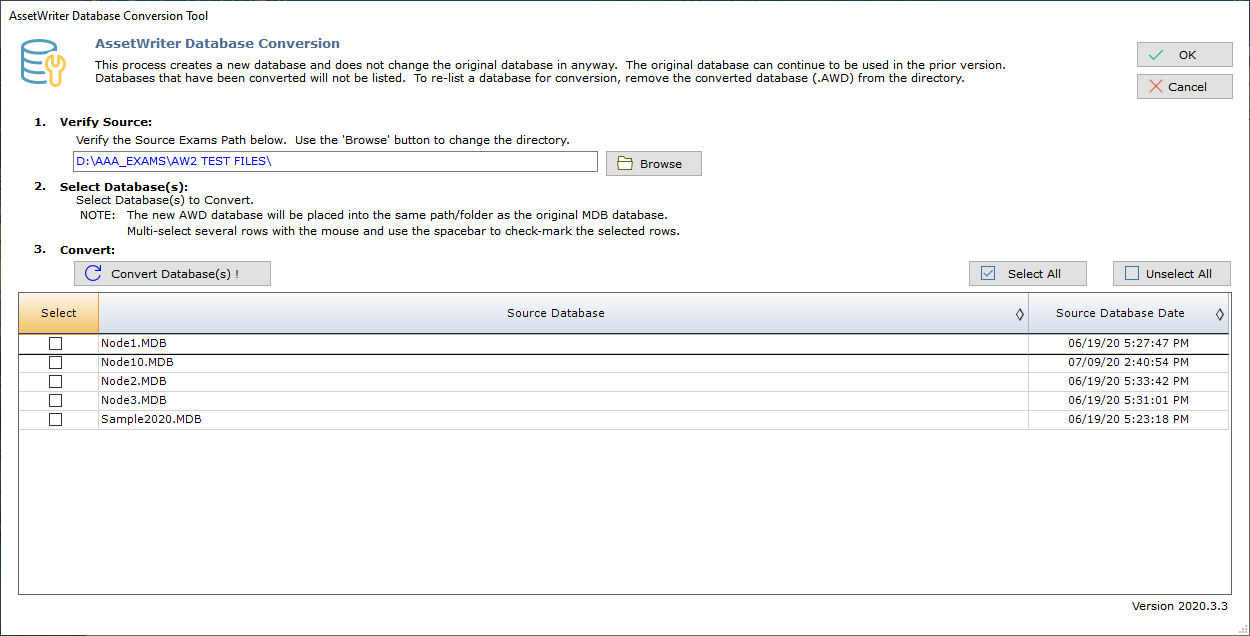
Task: Click the Cancel button
Action: pos(1184,86)
